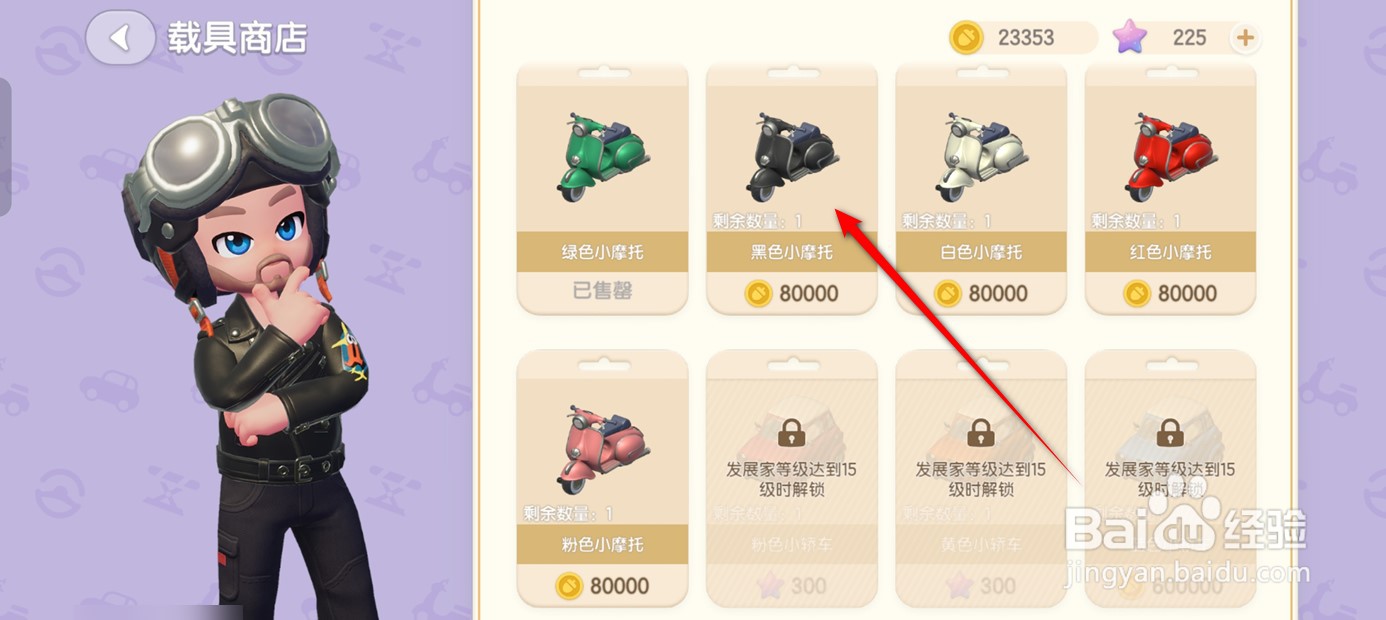
Task: Tap the gold coin balance icon
Action: [x=968, y=38]
